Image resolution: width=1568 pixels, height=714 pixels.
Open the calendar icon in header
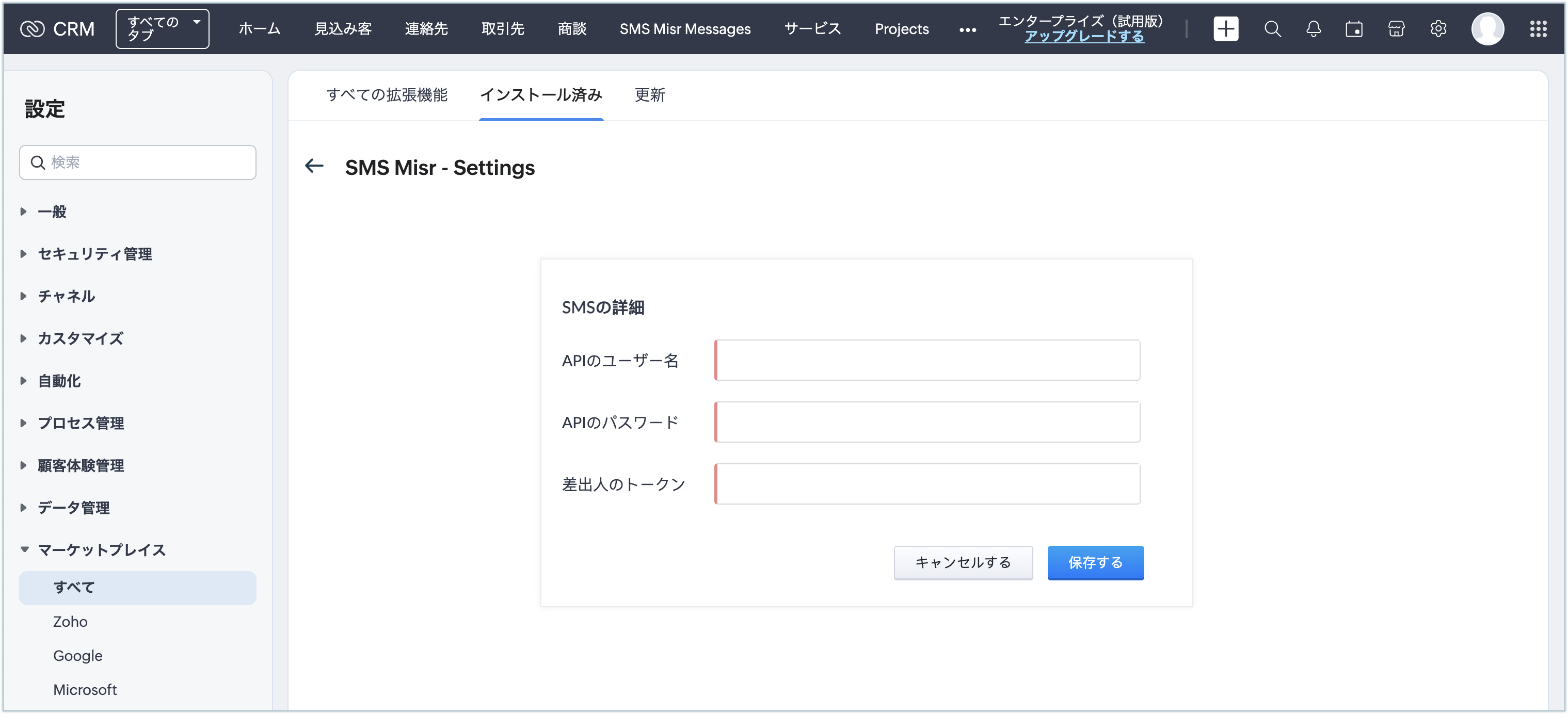pos(1354,28)
